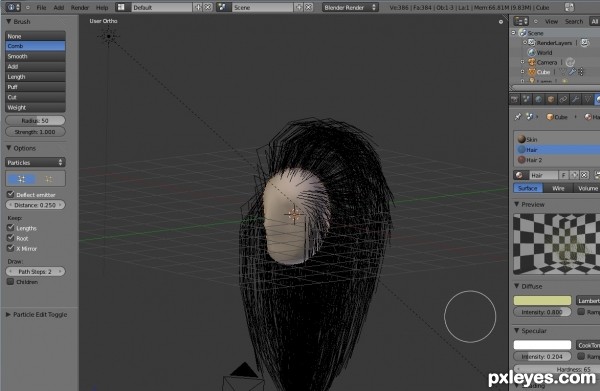Click the plus button next to fake user F

pyautogui.click(x=574, y=175)
